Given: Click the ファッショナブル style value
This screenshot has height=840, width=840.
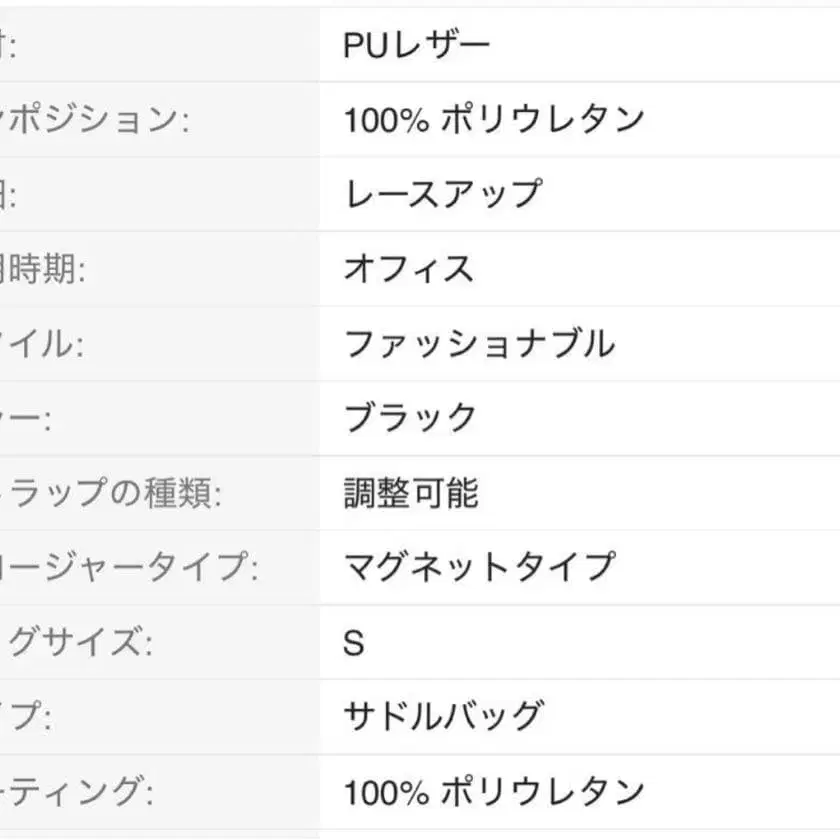Looking at the screenshot, I should point(479,344).
